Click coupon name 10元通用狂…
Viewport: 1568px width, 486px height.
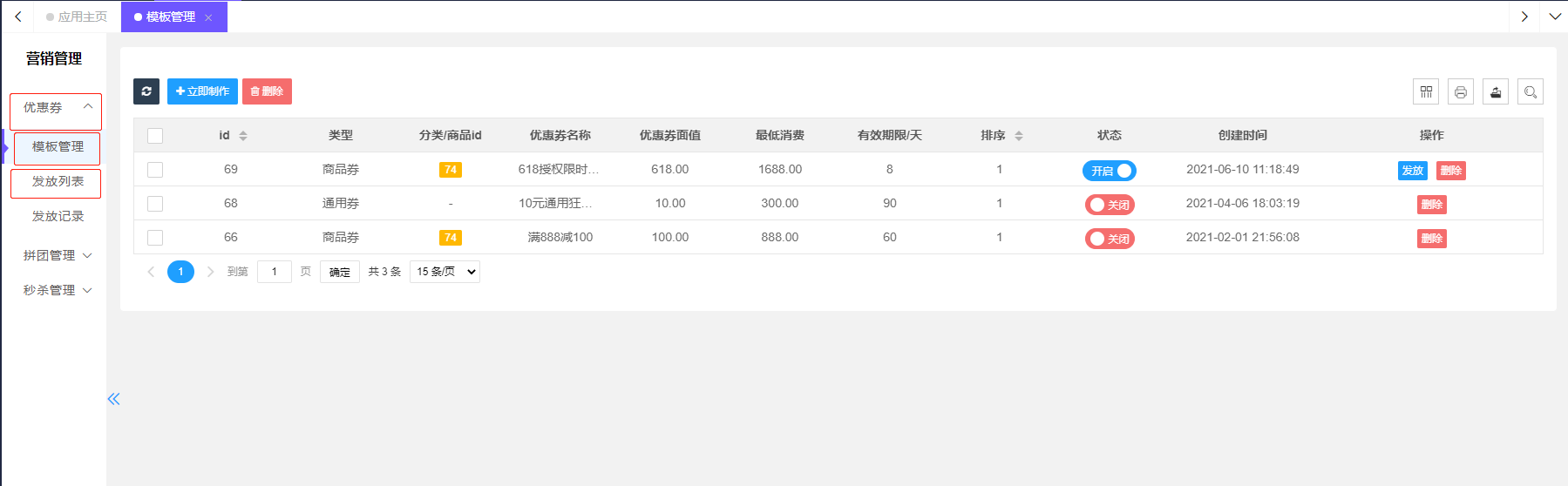click(x=556, y=203)
